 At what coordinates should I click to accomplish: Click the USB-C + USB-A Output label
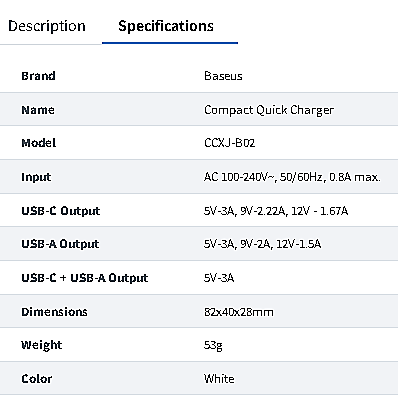click(85, 278)
